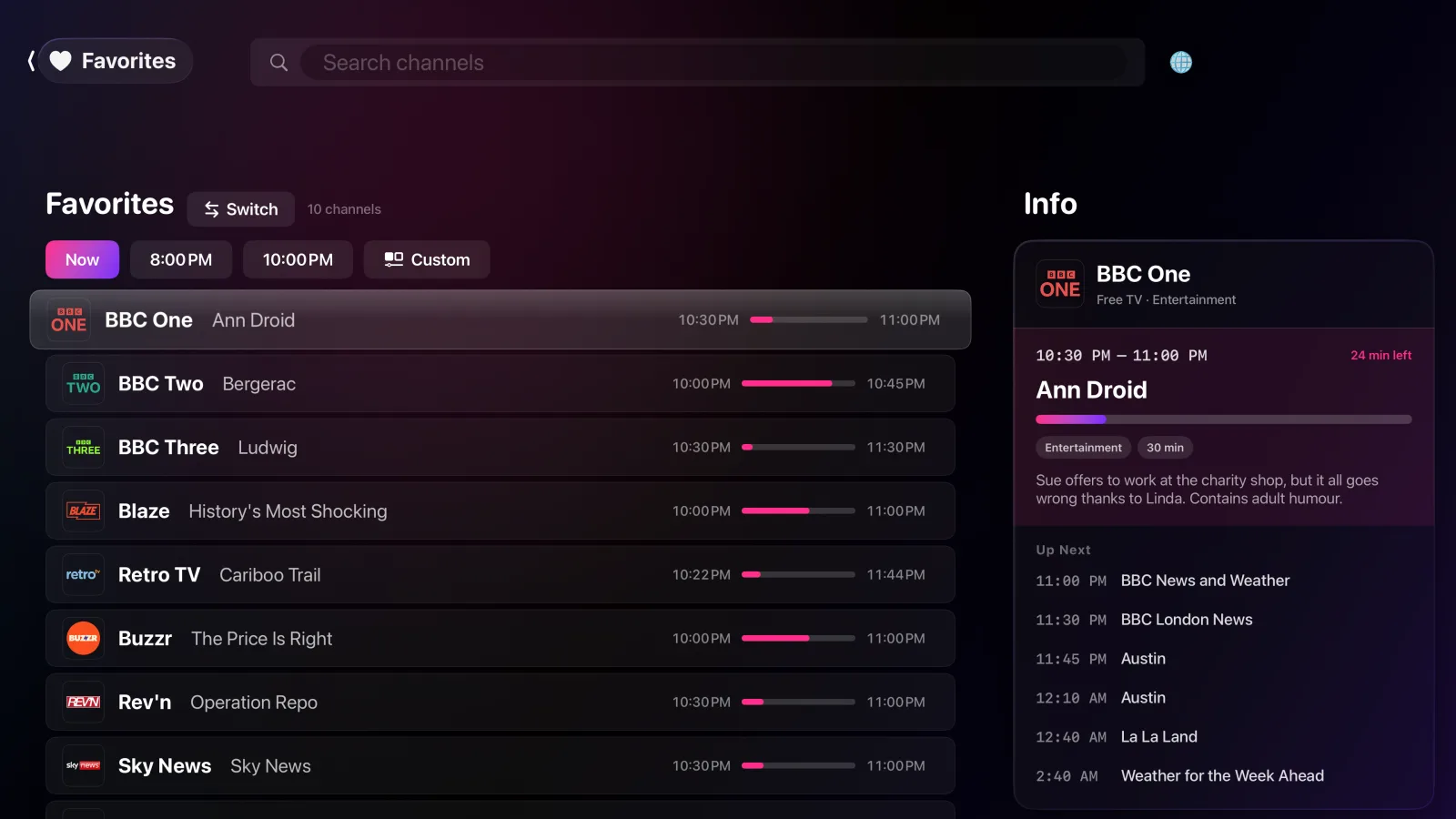Select Sky News channel row
The height and width of the screenshot is (819, 1456).
pyautogui.click(x=500, y=766)
